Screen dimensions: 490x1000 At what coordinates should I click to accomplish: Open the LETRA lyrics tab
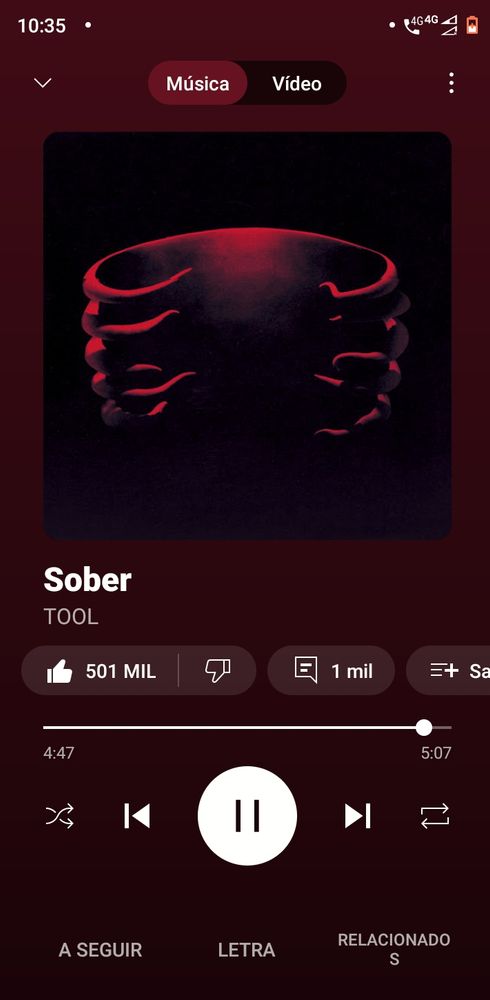click(246, 950)
